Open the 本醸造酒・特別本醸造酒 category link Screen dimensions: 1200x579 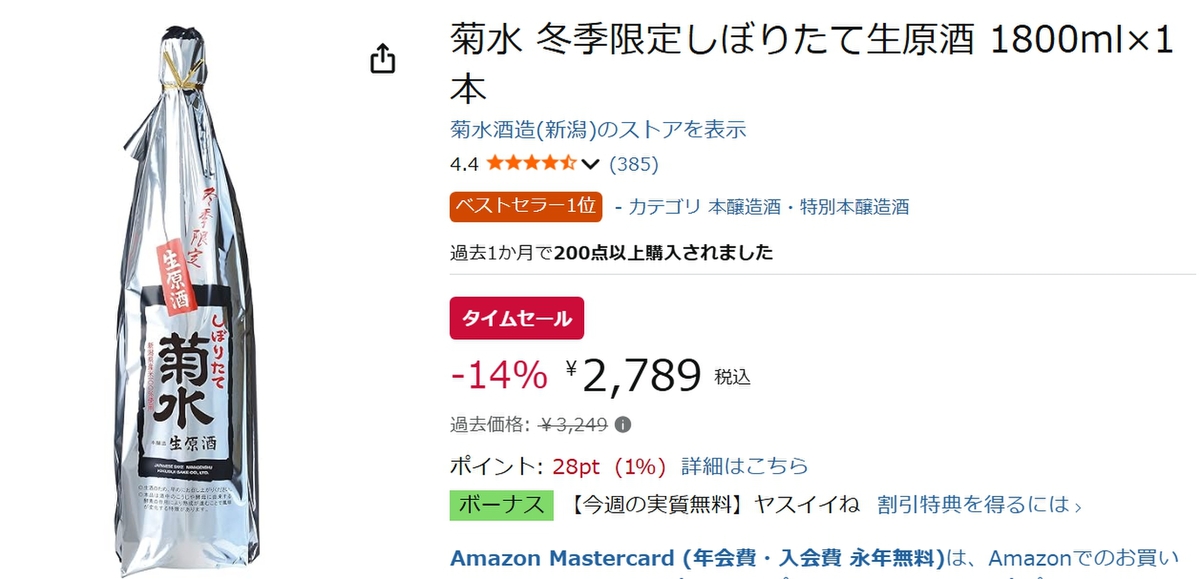point(808,207)
